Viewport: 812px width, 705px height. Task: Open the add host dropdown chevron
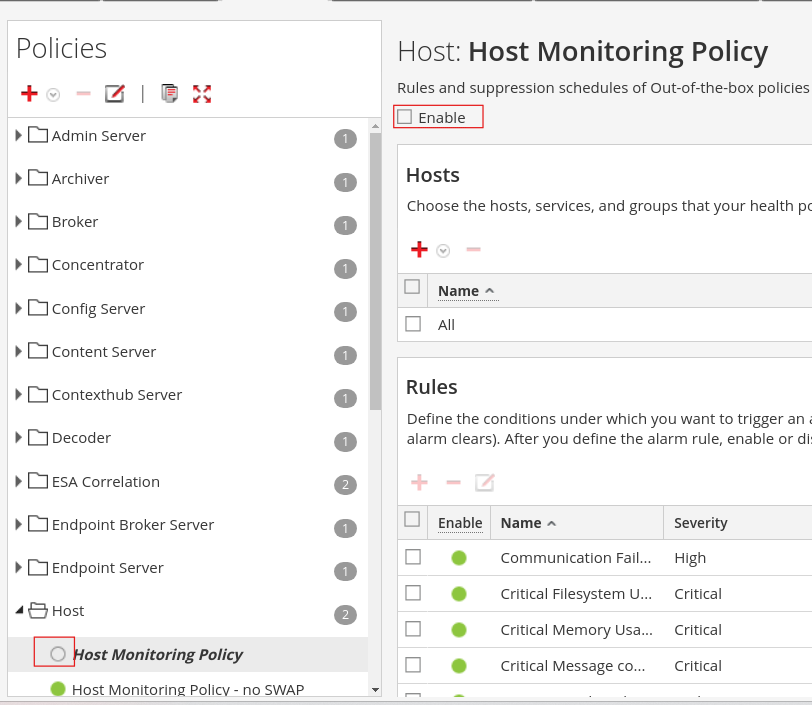[440, 250]
